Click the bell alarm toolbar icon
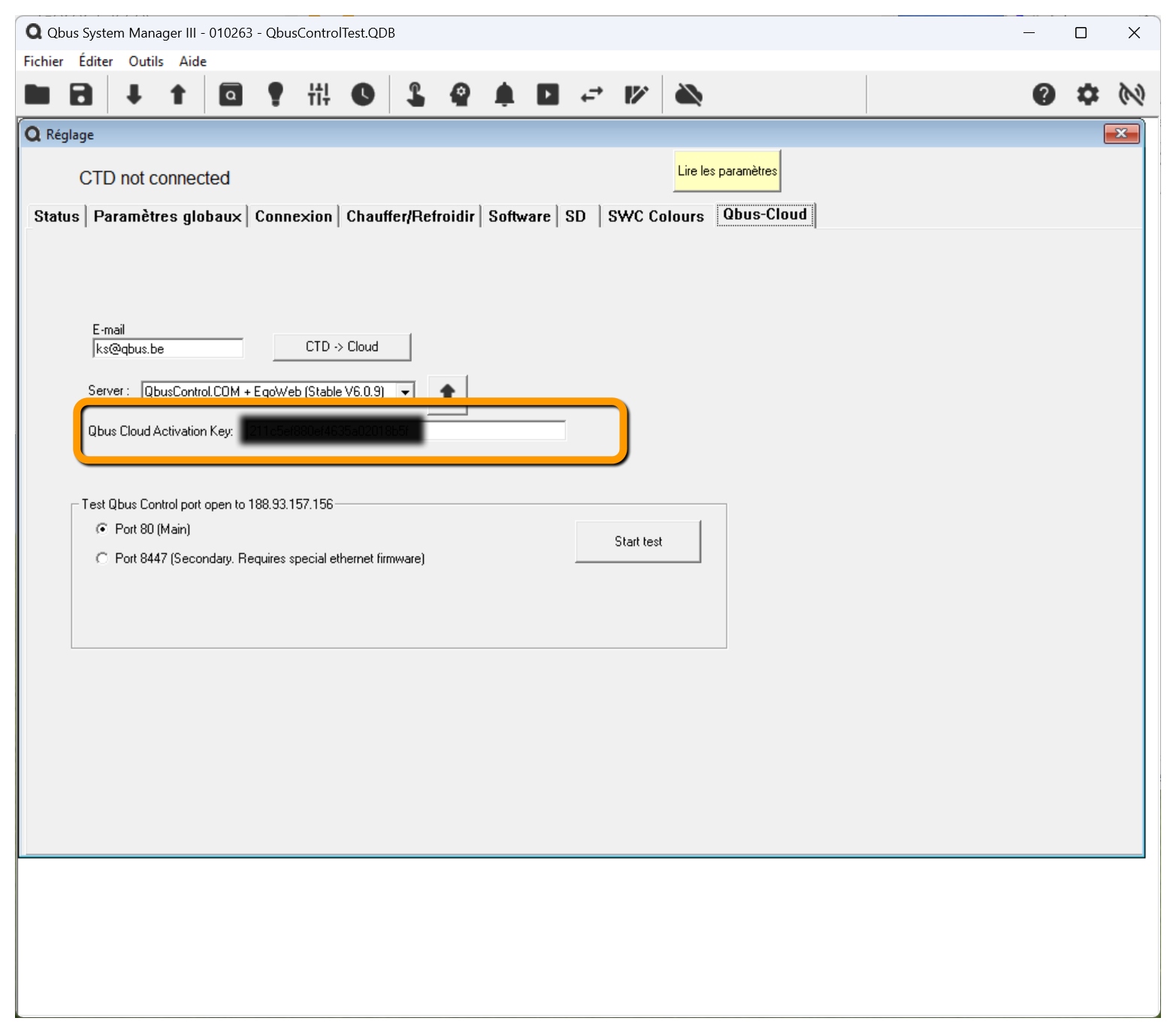Screen dimensions: 1176x1033 pyautogui.click(x=504, y=95)
